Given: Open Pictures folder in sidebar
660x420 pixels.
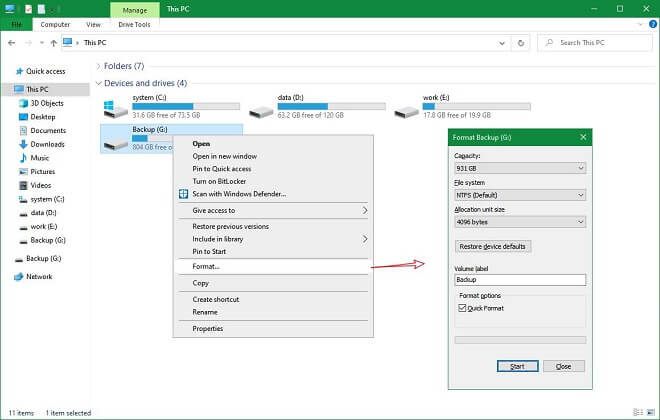Looking at the screenshot, I should (x=37, y=172).
